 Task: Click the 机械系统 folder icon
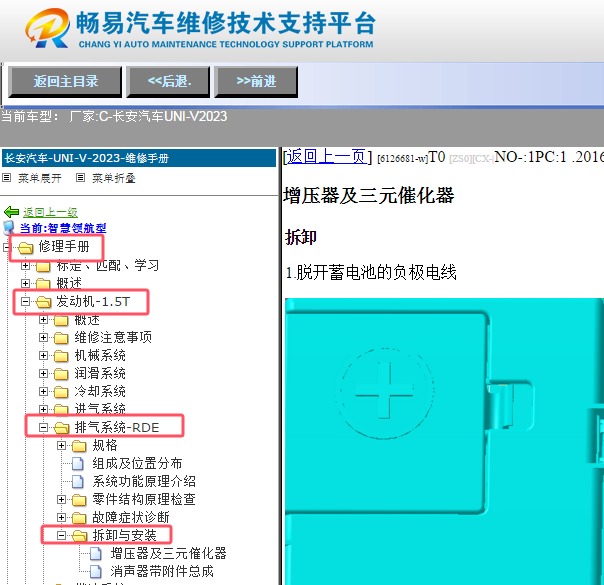61,355
